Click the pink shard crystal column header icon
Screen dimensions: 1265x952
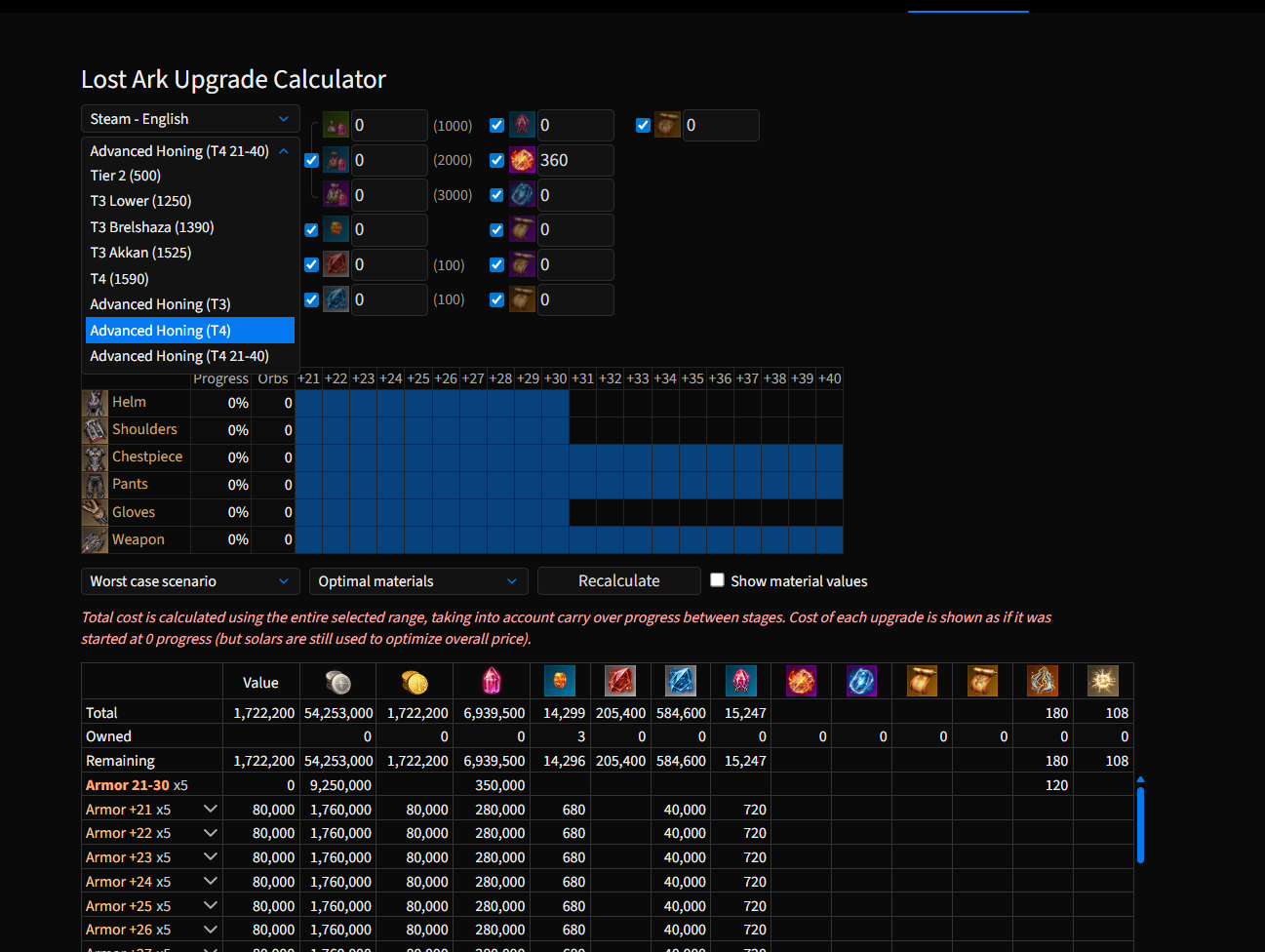click(x=493, y=681)
